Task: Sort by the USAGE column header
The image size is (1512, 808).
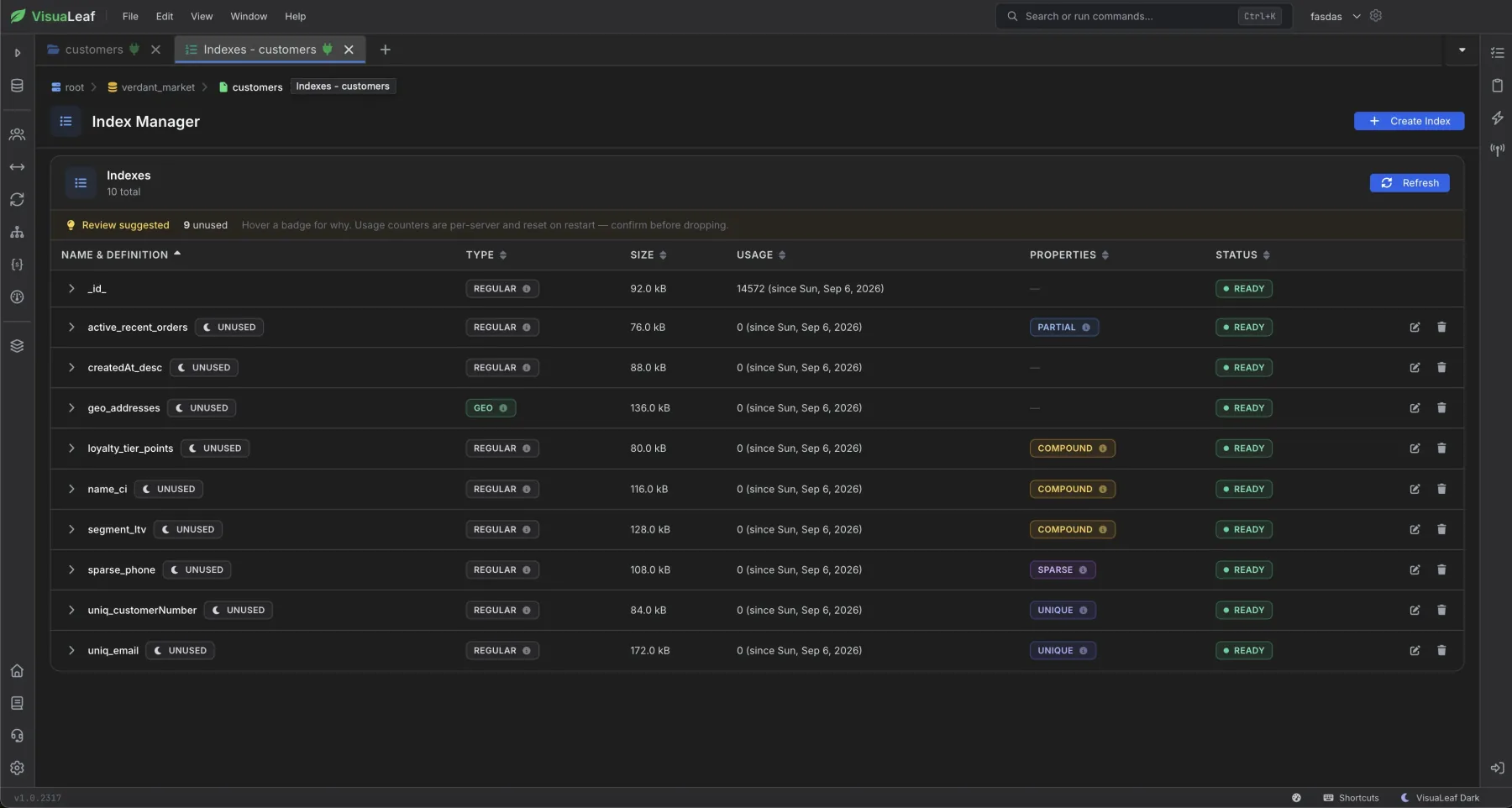Action: point(761,255)
